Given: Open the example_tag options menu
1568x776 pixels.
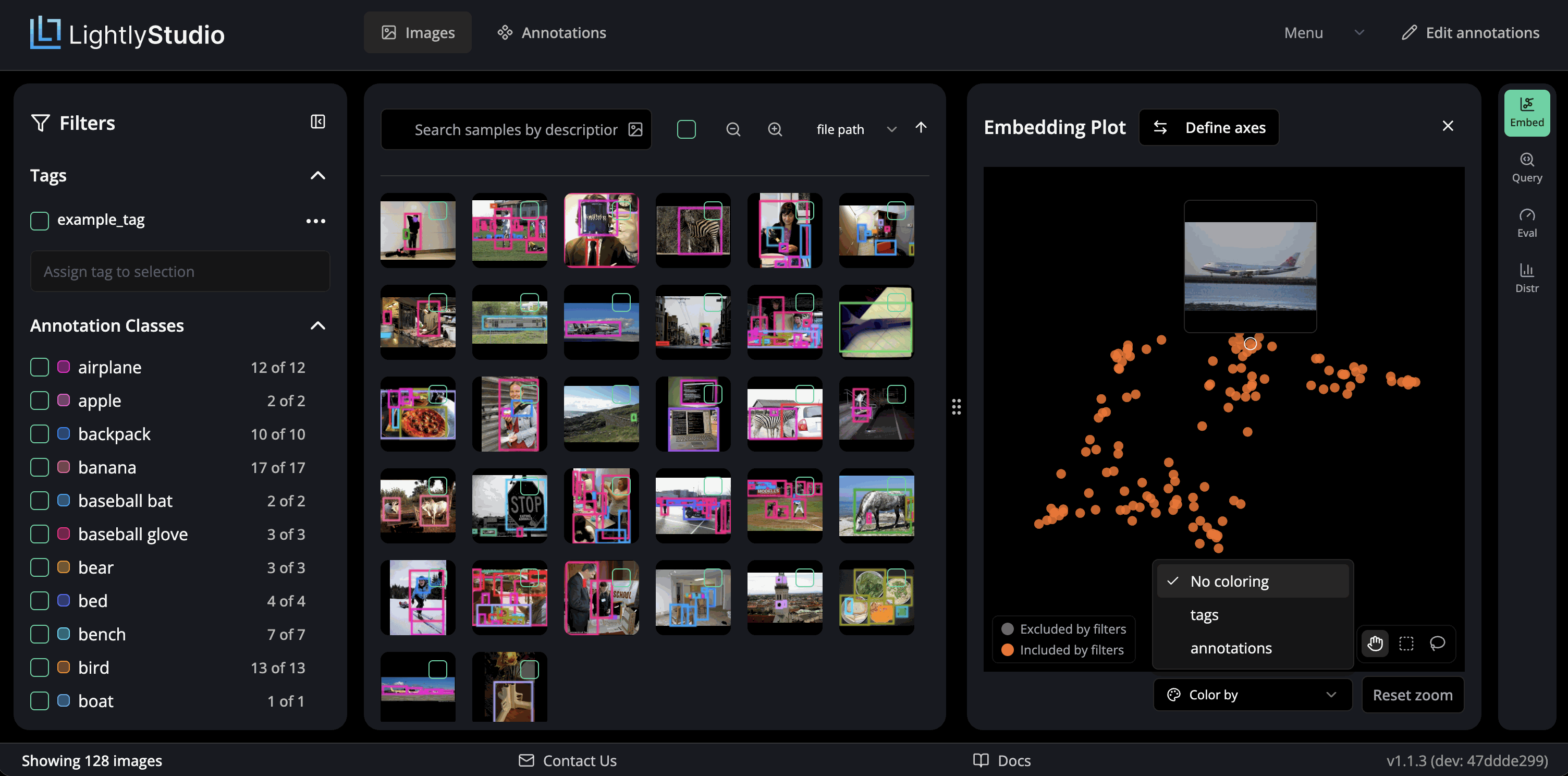Looking at the screenshot, I should pyautogui.click(x=315, y=221).
